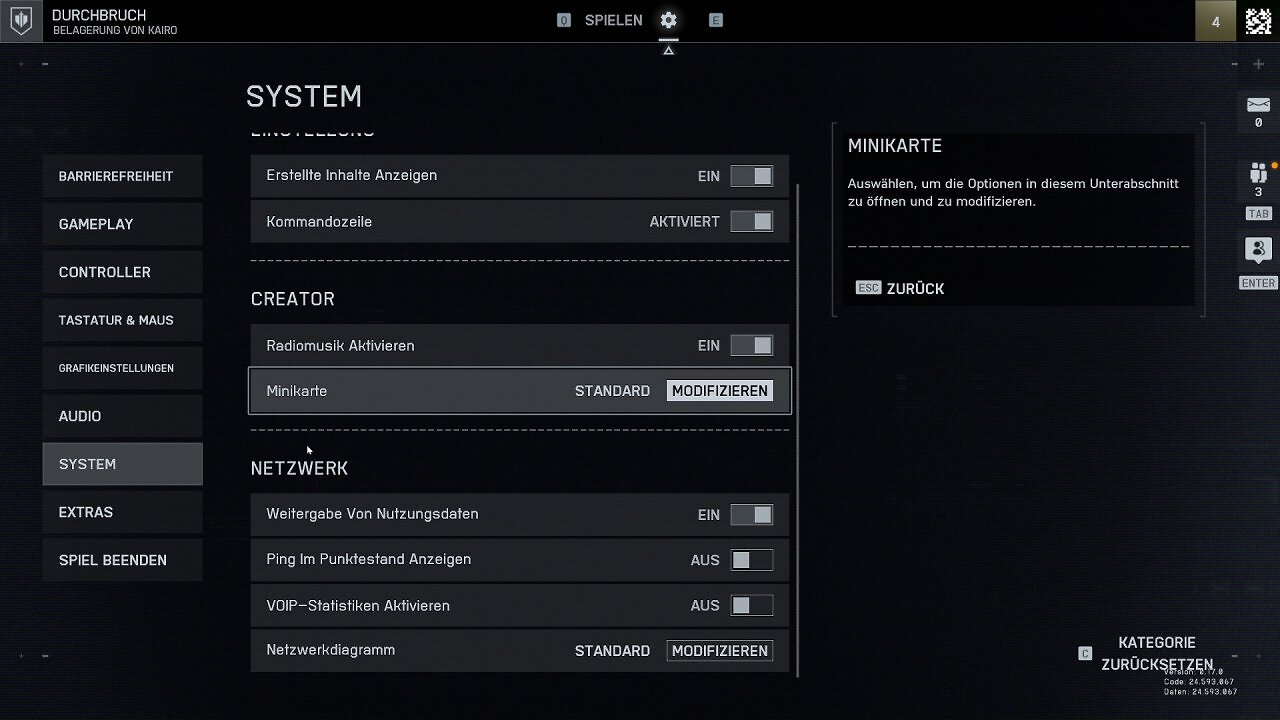1280x720 pixels.
Task: Click the C key icon for category reset
Action: click(1085, 653)
